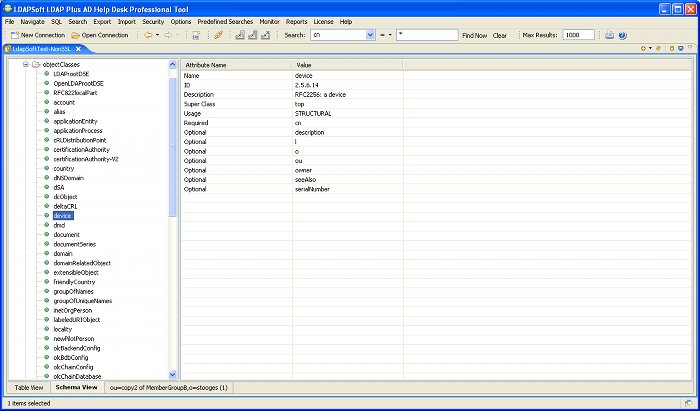Click the New Connection toolbar button
The width and height of the screenshot is (700, 411).
click(x=37, y=35)
